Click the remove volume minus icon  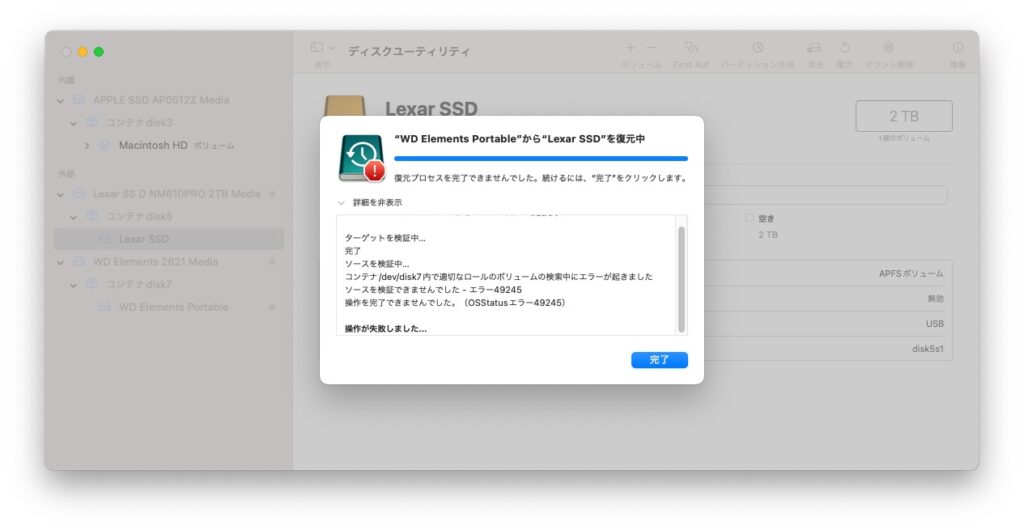coord(652,48)
